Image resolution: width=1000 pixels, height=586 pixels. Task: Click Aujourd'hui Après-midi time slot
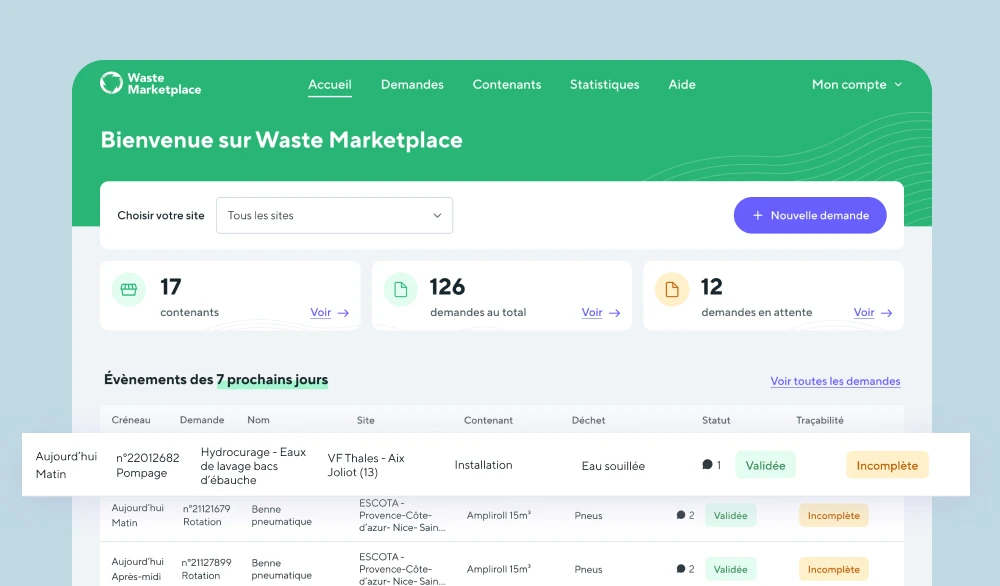[x=137, y=569]
